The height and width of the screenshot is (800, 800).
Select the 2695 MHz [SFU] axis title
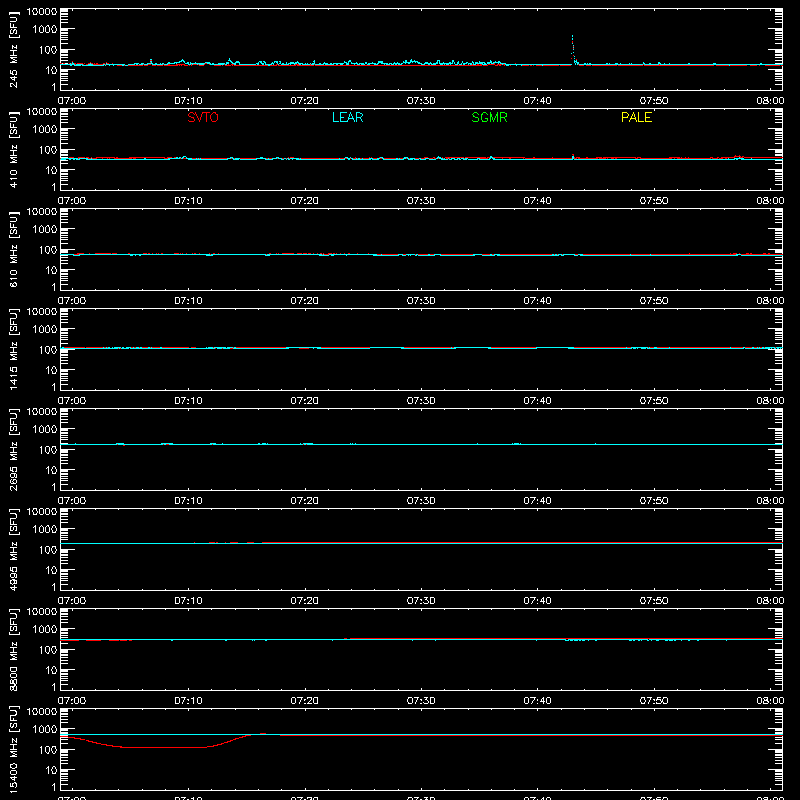(x=13, y=449)
